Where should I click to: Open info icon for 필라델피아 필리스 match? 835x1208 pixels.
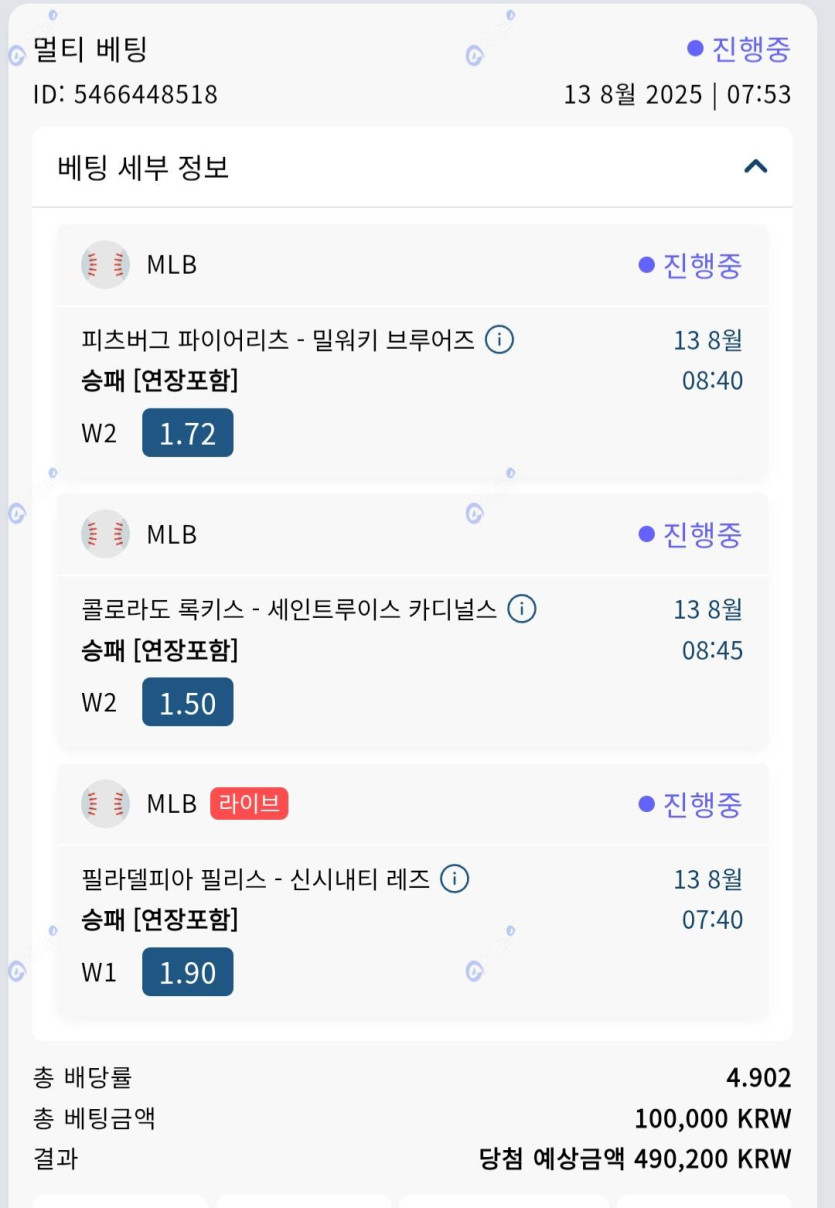click(x=454, y=879)
